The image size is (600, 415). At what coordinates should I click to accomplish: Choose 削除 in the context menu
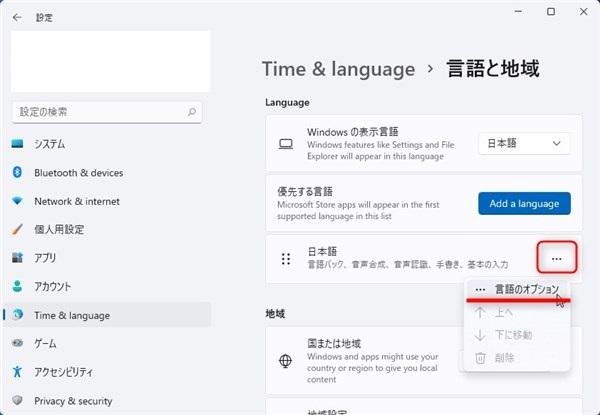point(517,358)
